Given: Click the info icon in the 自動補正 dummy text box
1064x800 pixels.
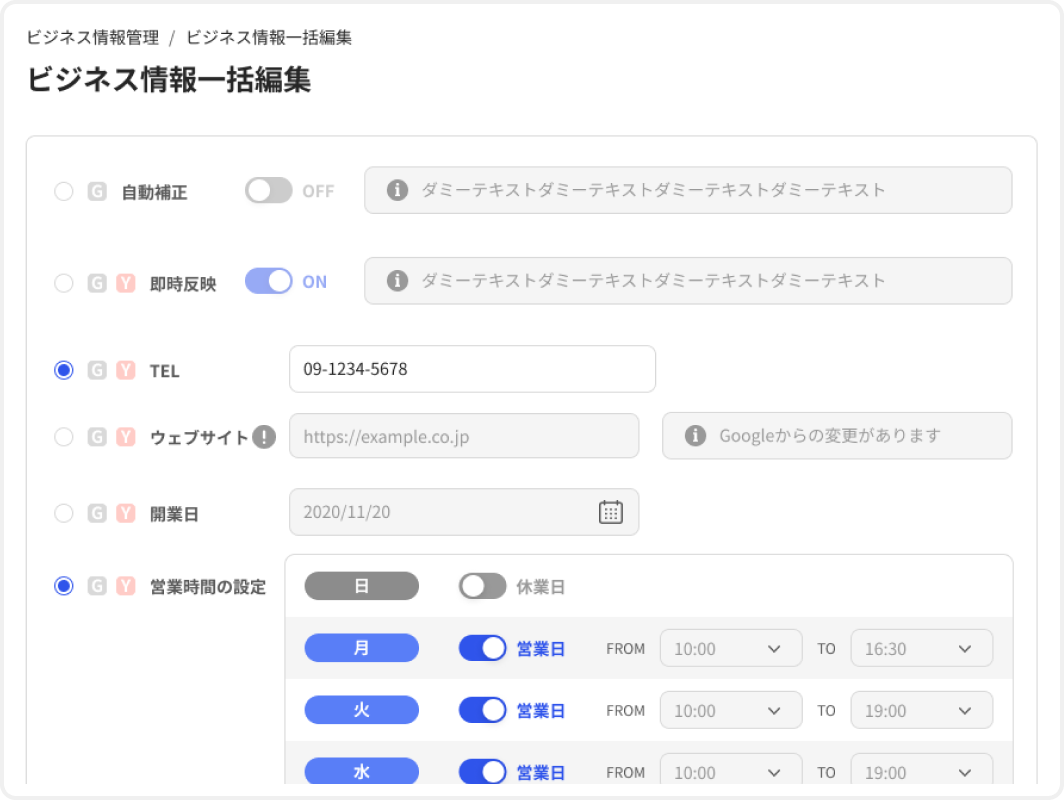Looking at the screenshot, I should [396, 190].
